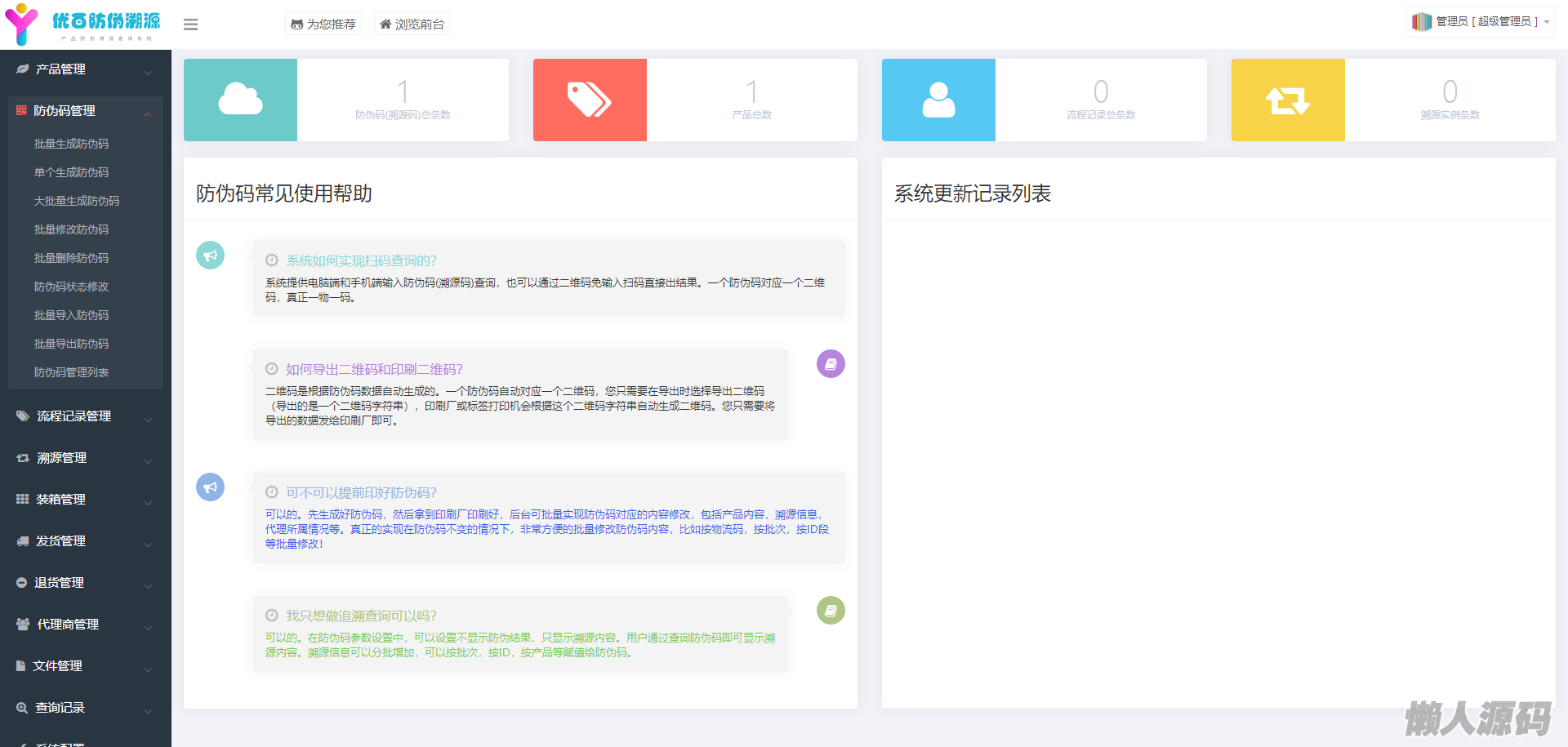Click the teal cloud icon tile
Viewport: 1568px width, 747px height.
click(240, 100)
